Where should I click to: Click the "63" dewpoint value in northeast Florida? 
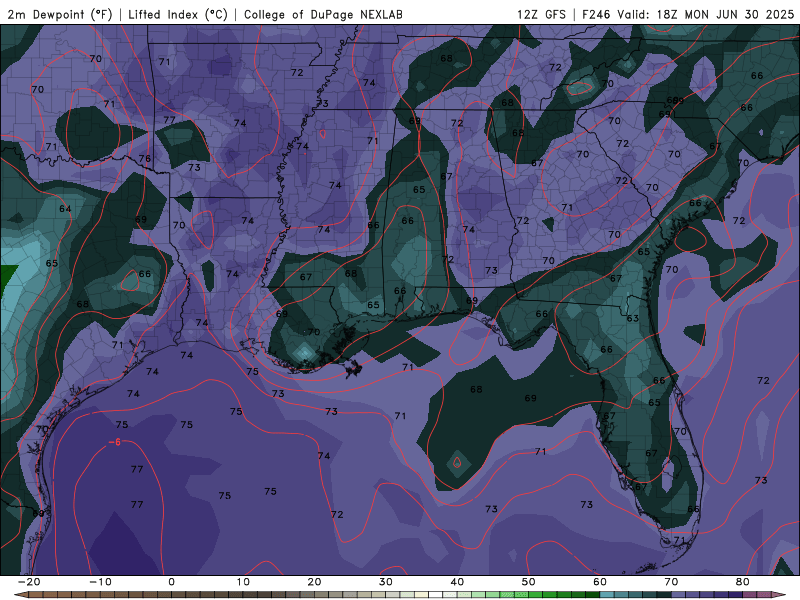633,318
